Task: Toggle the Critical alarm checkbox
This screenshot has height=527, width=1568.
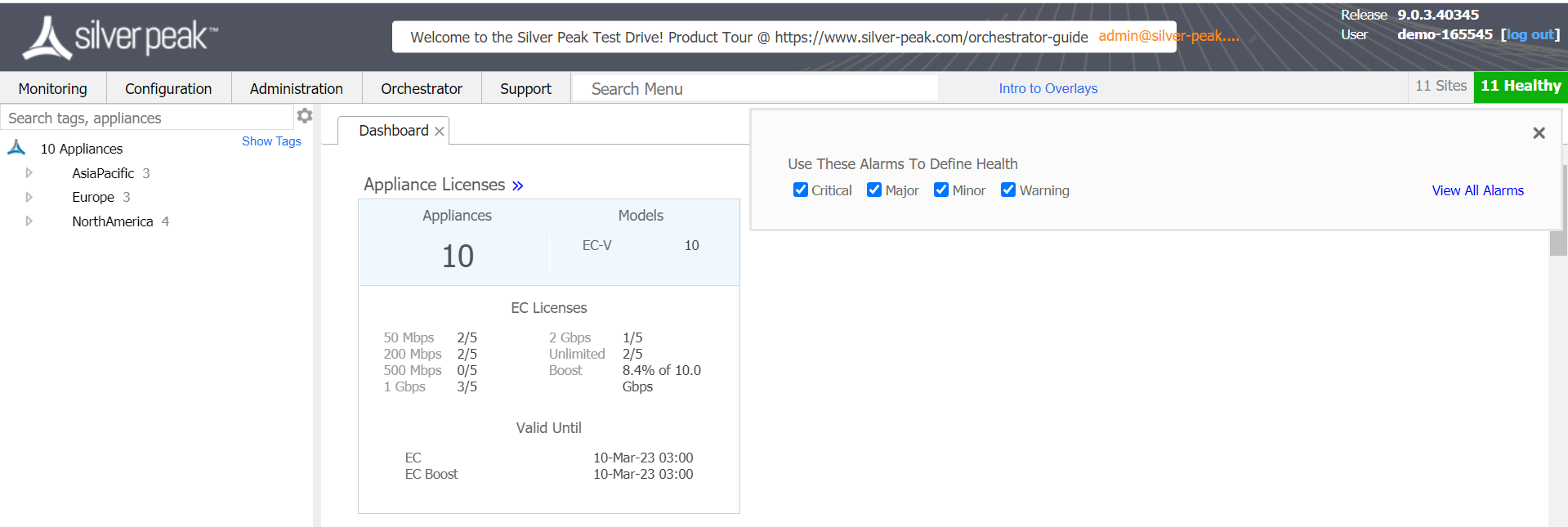Action: 801,190
